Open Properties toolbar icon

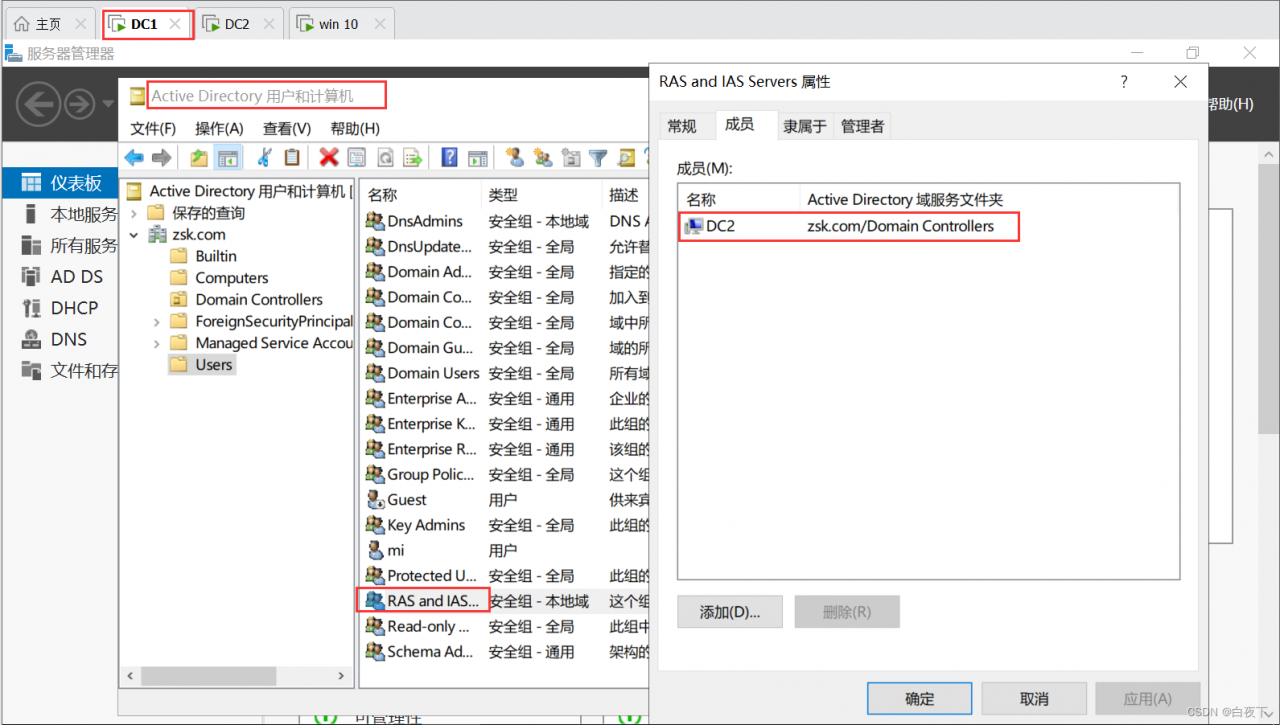click(x=356, y=157)
